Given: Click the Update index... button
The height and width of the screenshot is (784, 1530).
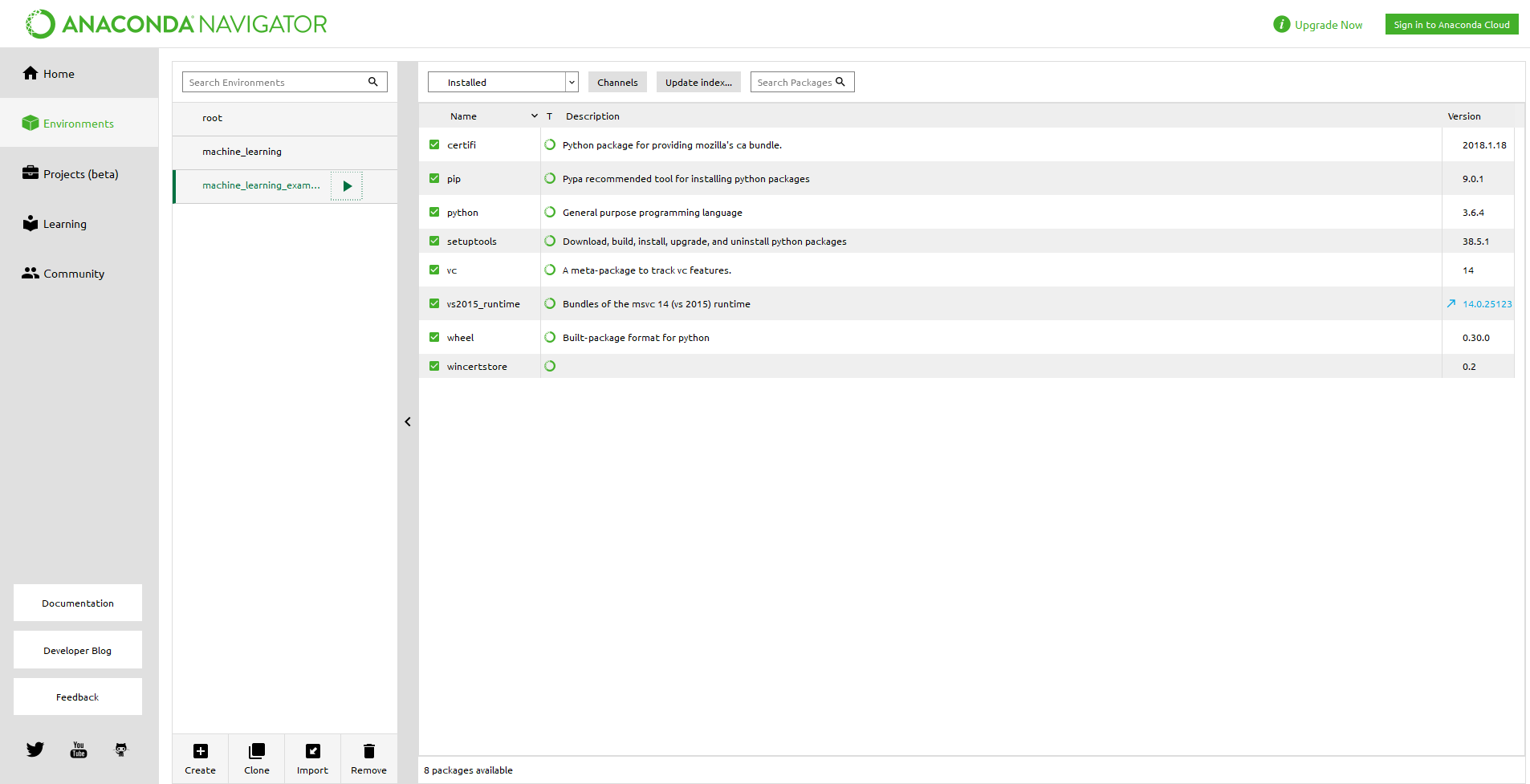Looking at the screenshot, I should 698,82.
